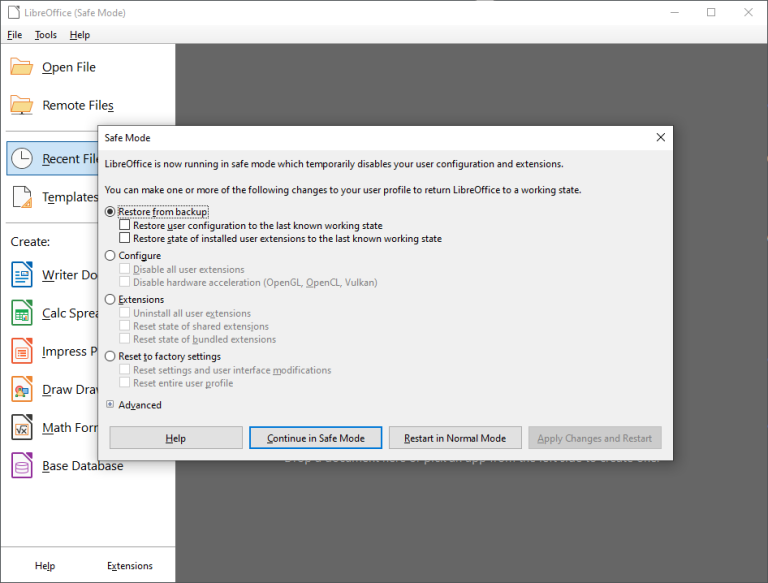Click the dialog Help button
768x583 pixels.
coord(176,438)
